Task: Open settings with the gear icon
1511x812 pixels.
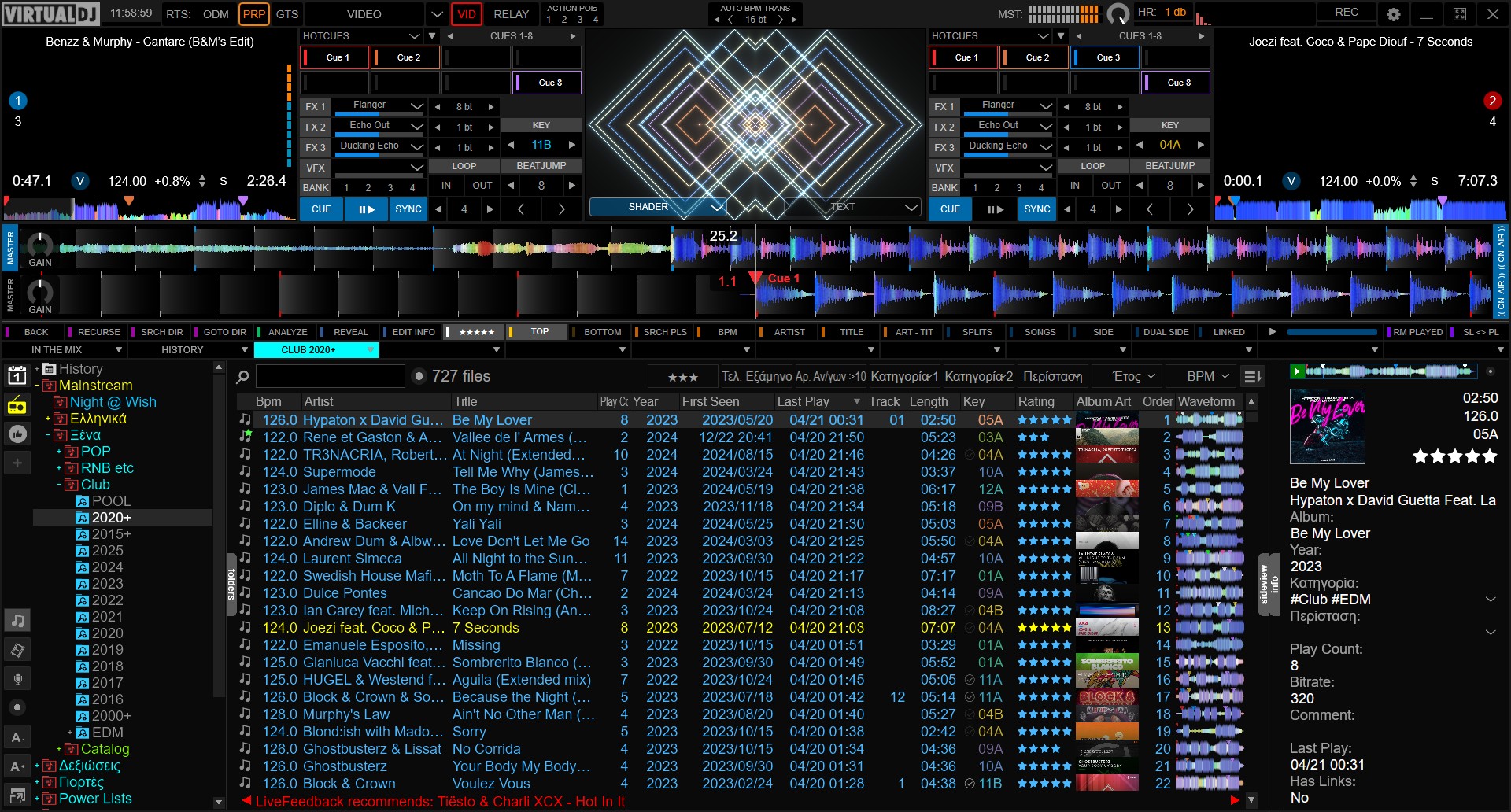Action: (x=1394, y=14)
